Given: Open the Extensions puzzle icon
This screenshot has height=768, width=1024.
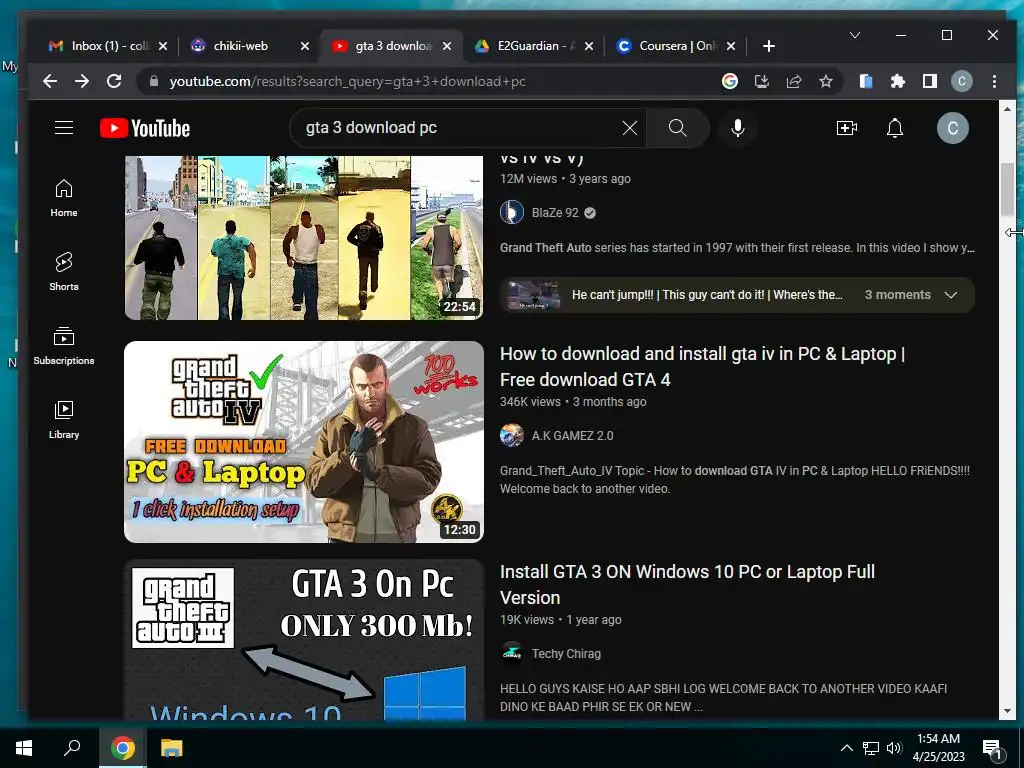Looking at the screenshot, I should (898, 82).
